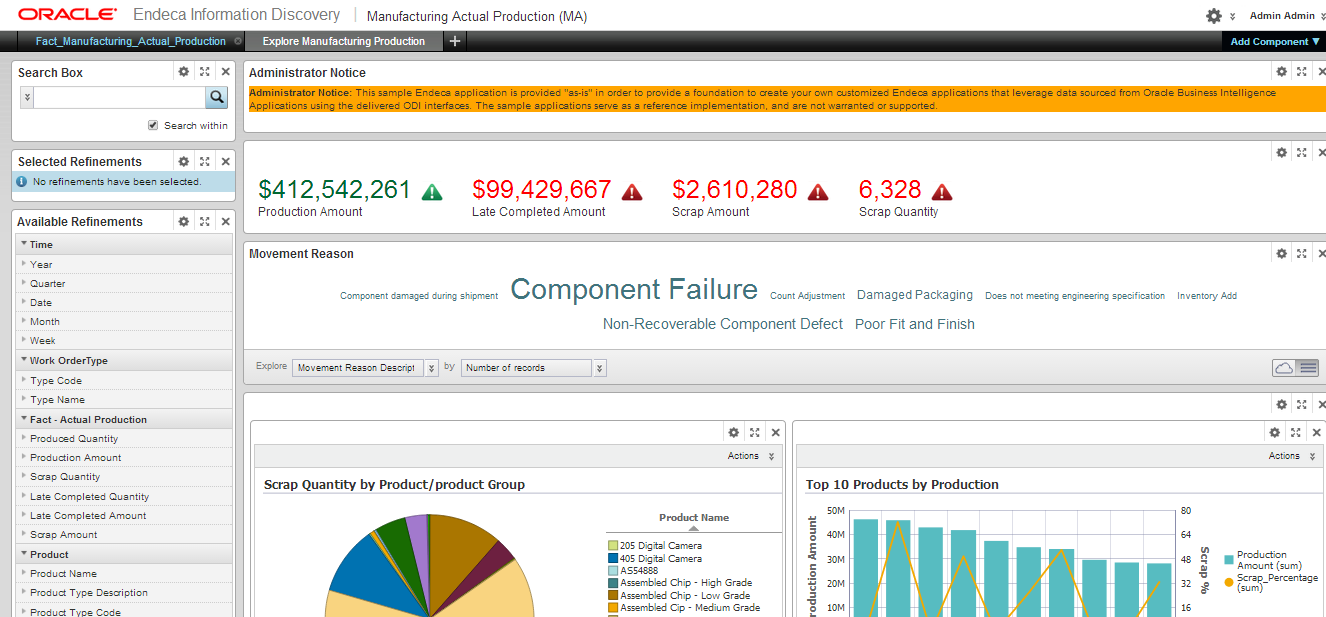Open Selected Refinements settings gear

pos(183,161)
